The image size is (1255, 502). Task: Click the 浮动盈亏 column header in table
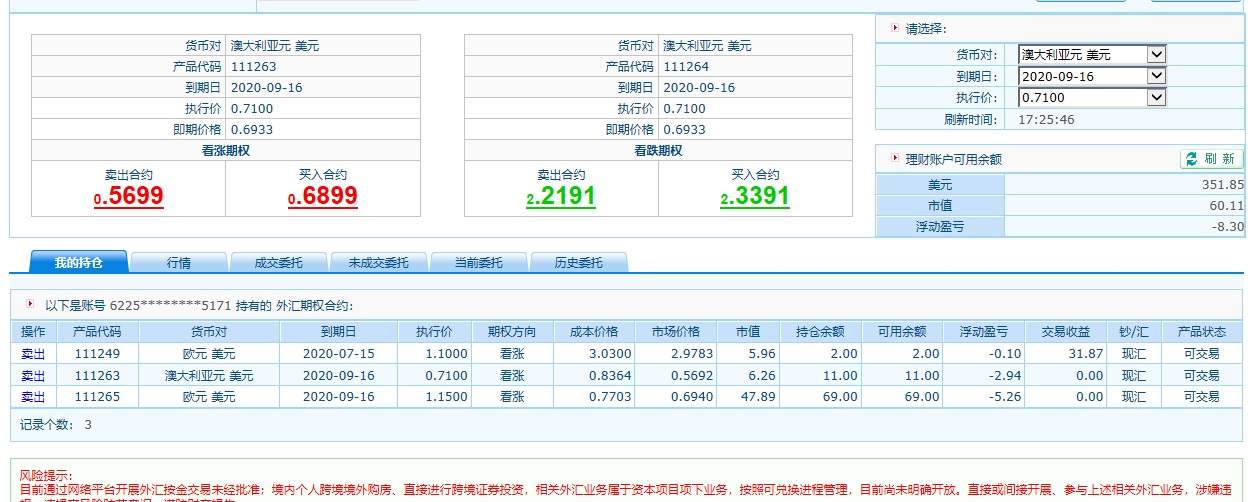pyautogui.click(x=983, y=332)
